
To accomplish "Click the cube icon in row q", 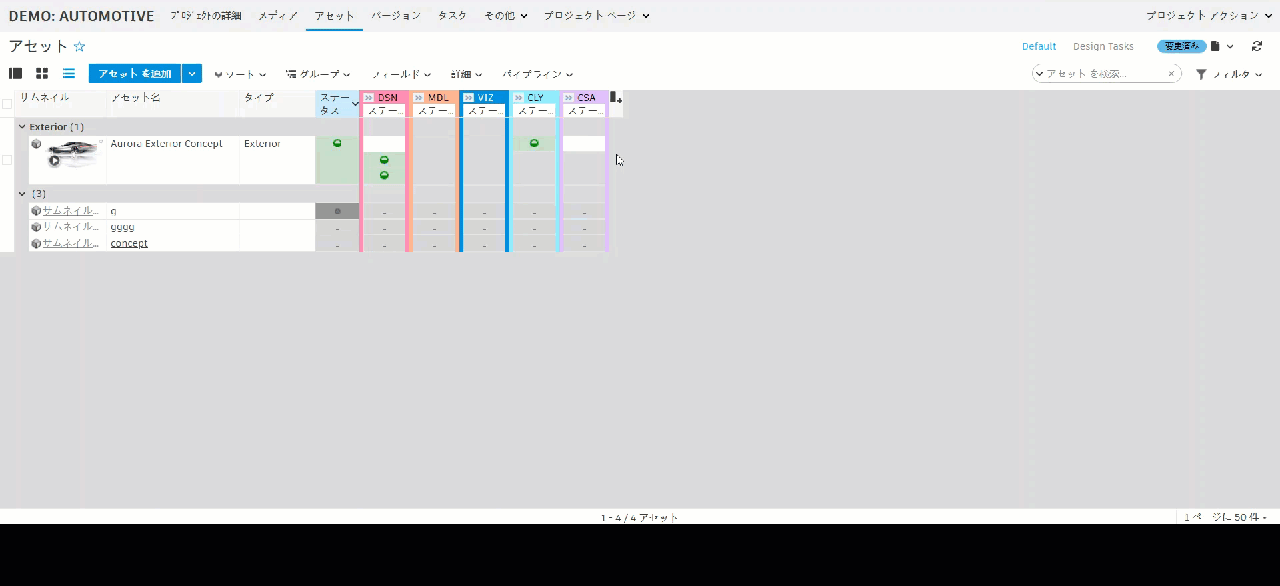I will pyautogui.click(x=36, y=211).
